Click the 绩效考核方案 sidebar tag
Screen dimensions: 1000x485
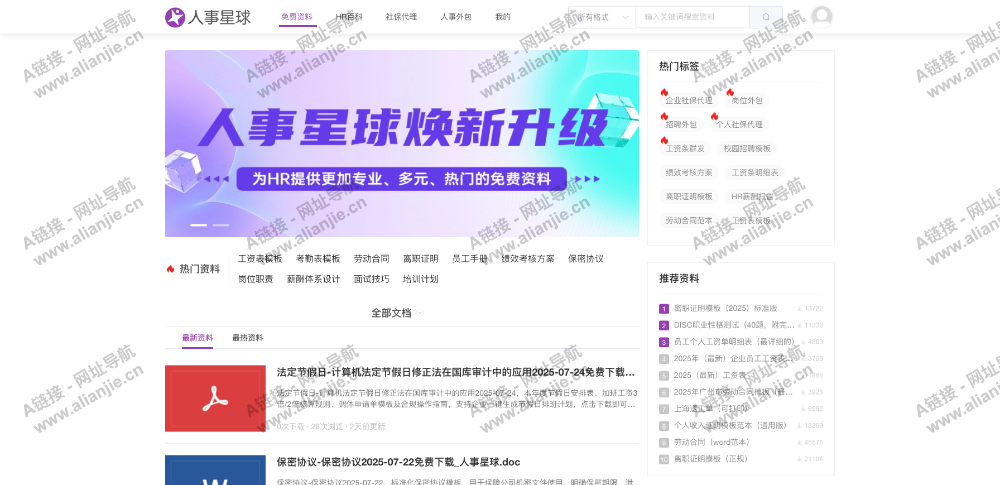689,172
